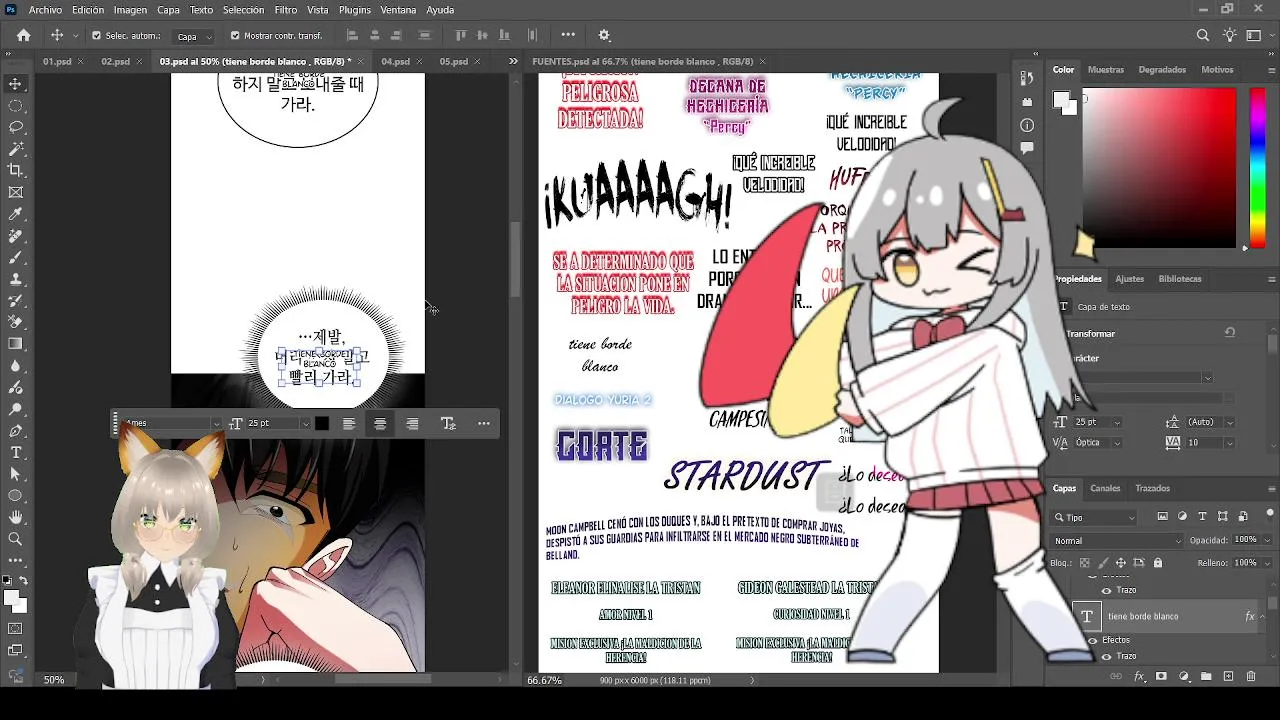Open the font size dropdown in floating bar
The width and height of the screenshot is (1280, 720).
pos(306,424)
